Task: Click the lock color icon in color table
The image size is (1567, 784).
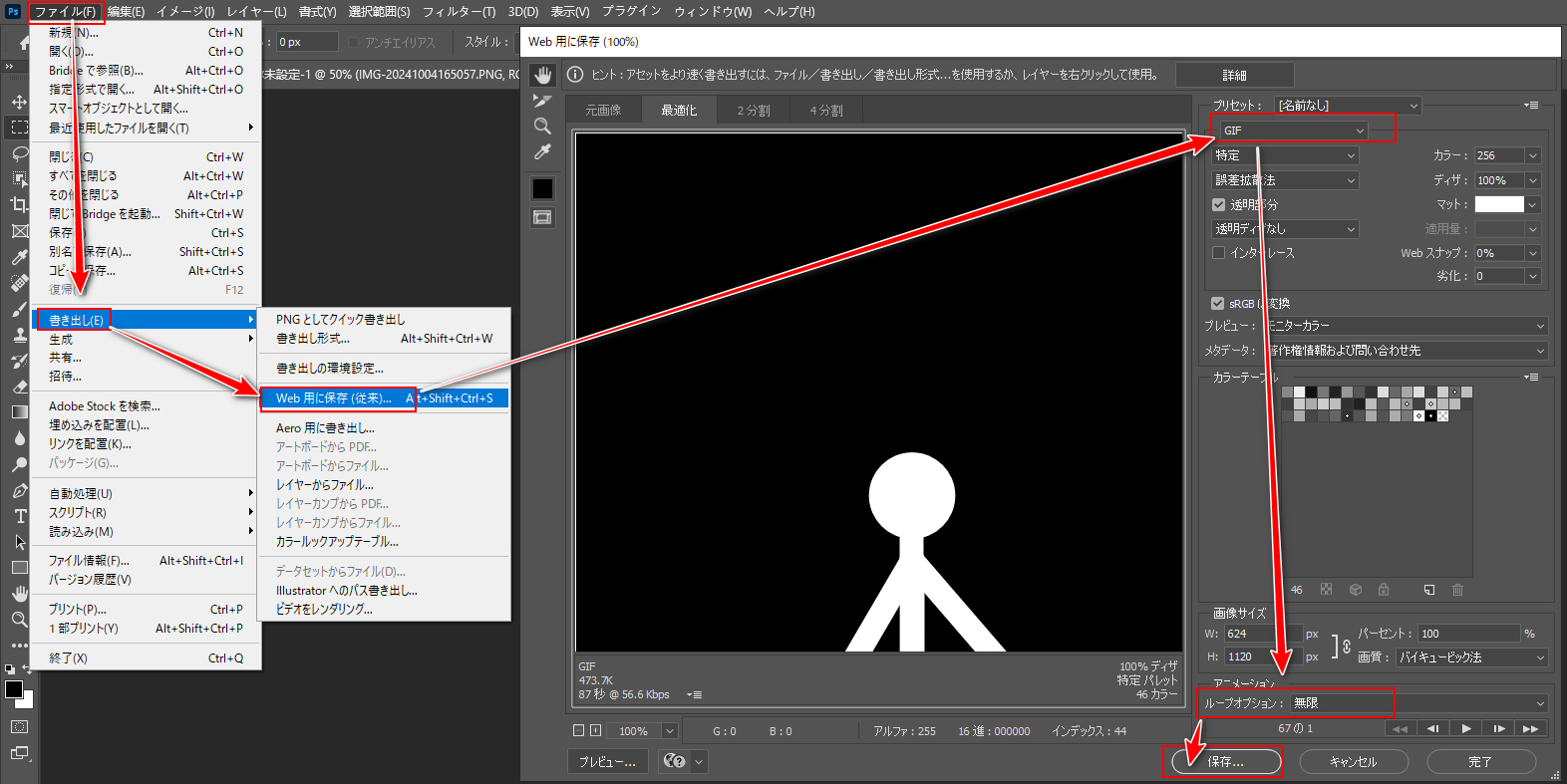Action: (x=1384, y=590)
